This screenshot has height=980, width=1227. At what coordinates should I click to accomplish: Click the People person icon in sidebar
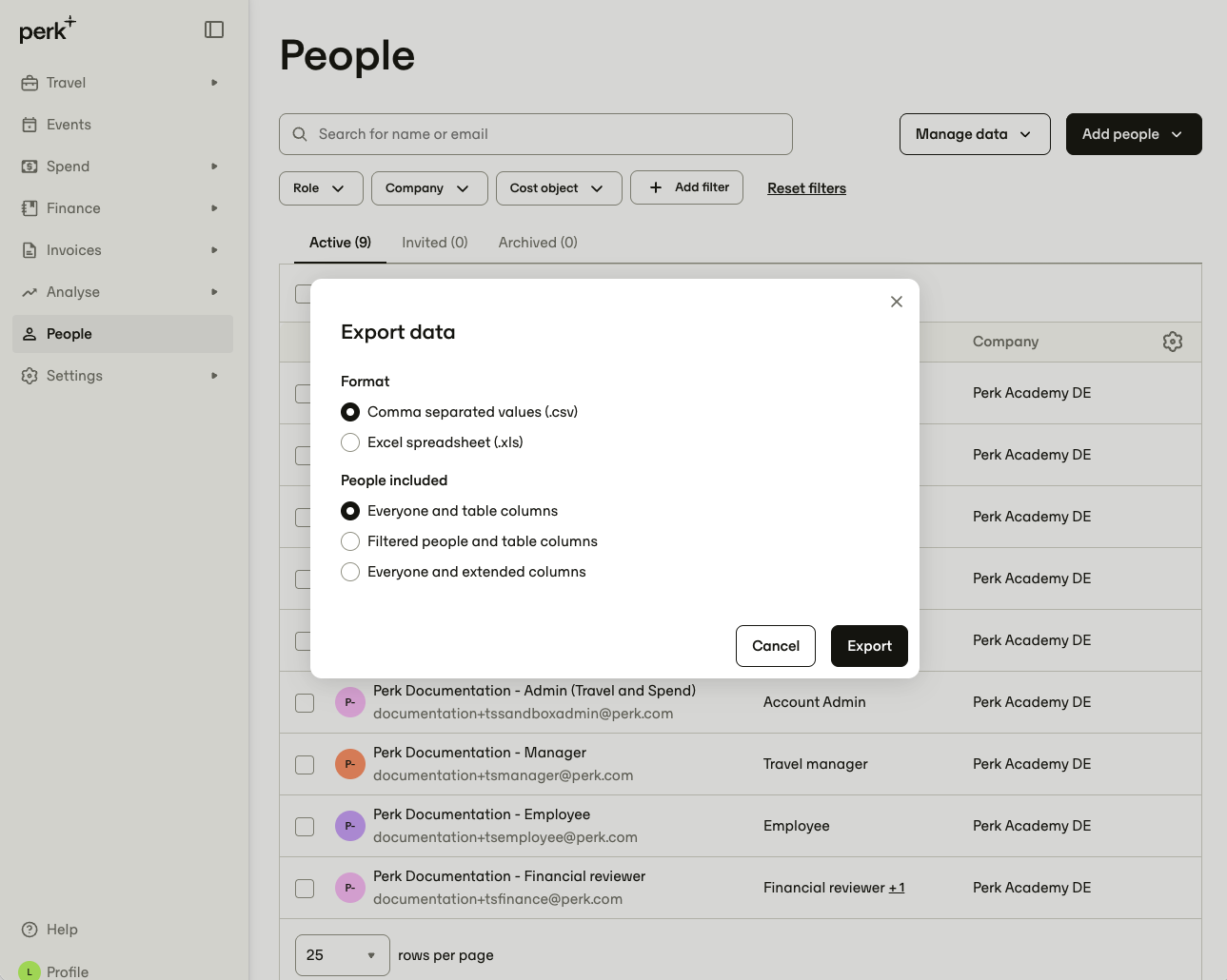pyautogui.click(x=30, y=334)
